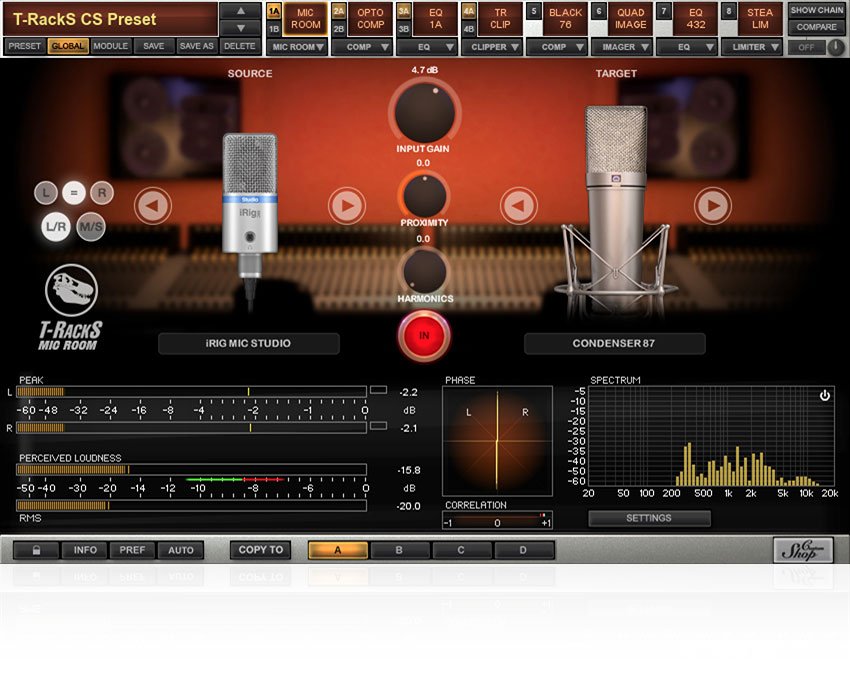Click the INFO button
This screenshot has height=699, width=850.
click(85, 550)
